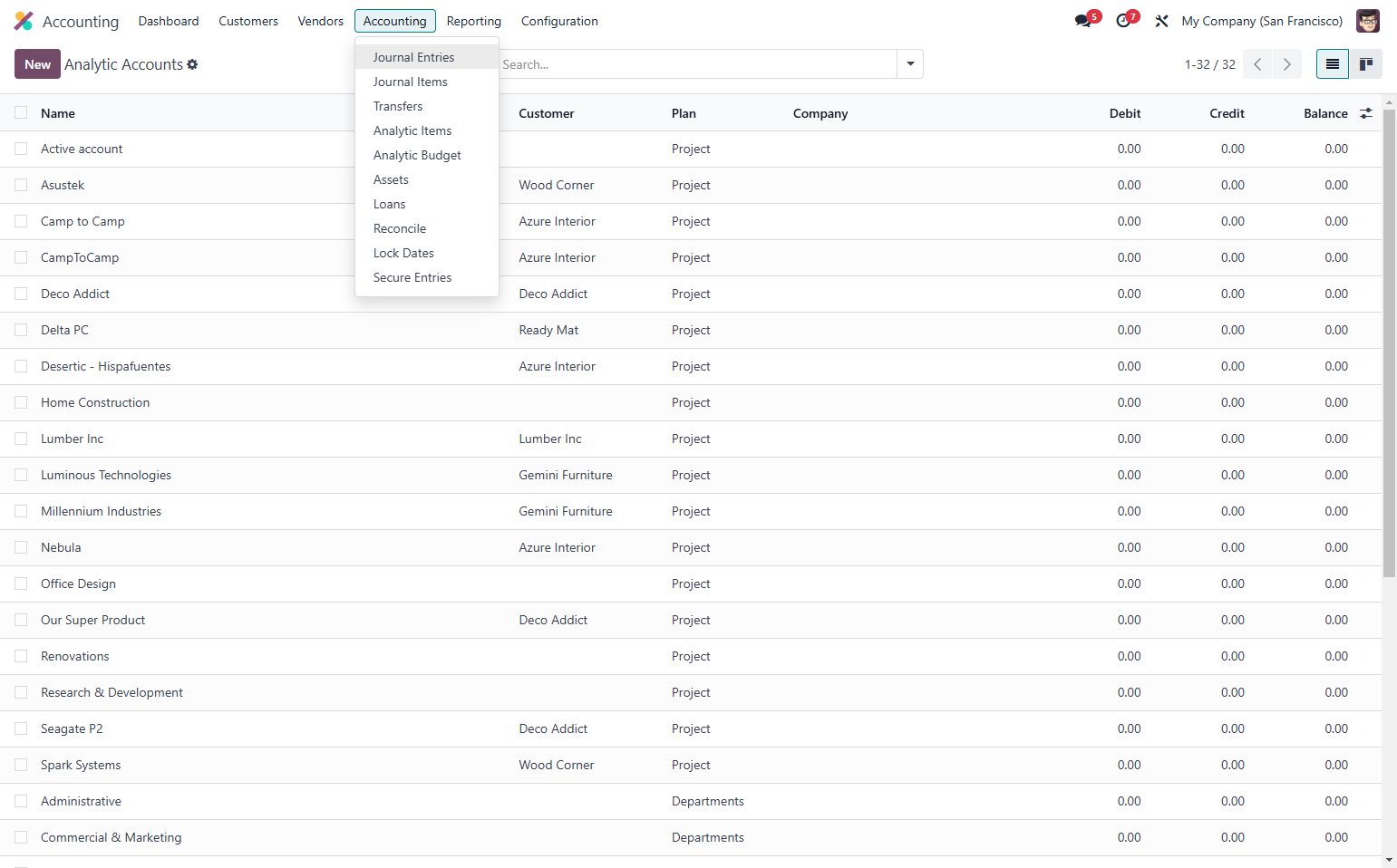Check the Asustek row checkbox
Screen dimensions: 1397x868
[21, 185]
